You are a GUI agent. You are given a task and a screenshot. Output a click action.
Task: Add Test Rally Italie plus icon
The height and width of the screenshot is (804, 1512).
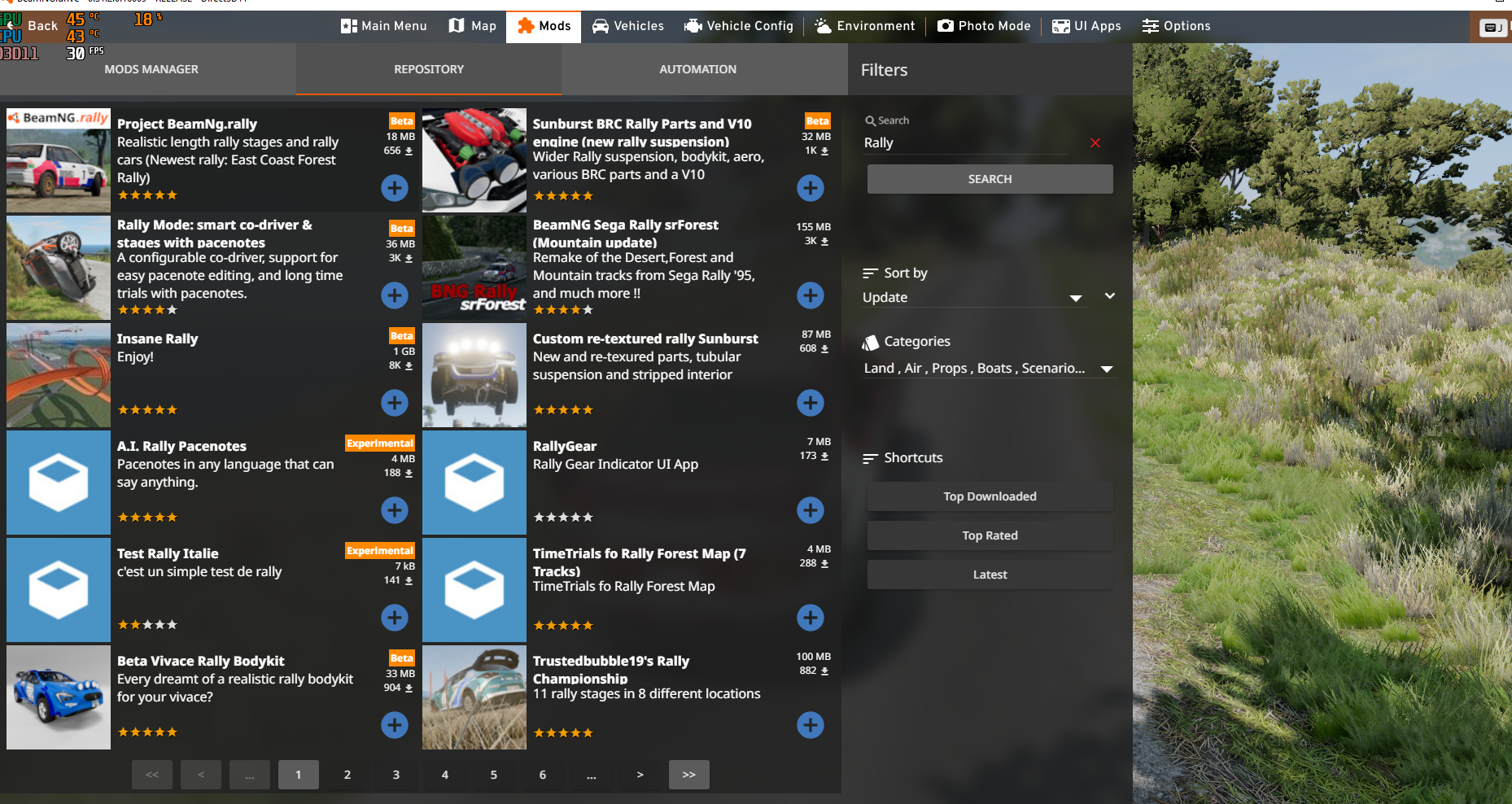click(395, 618)
